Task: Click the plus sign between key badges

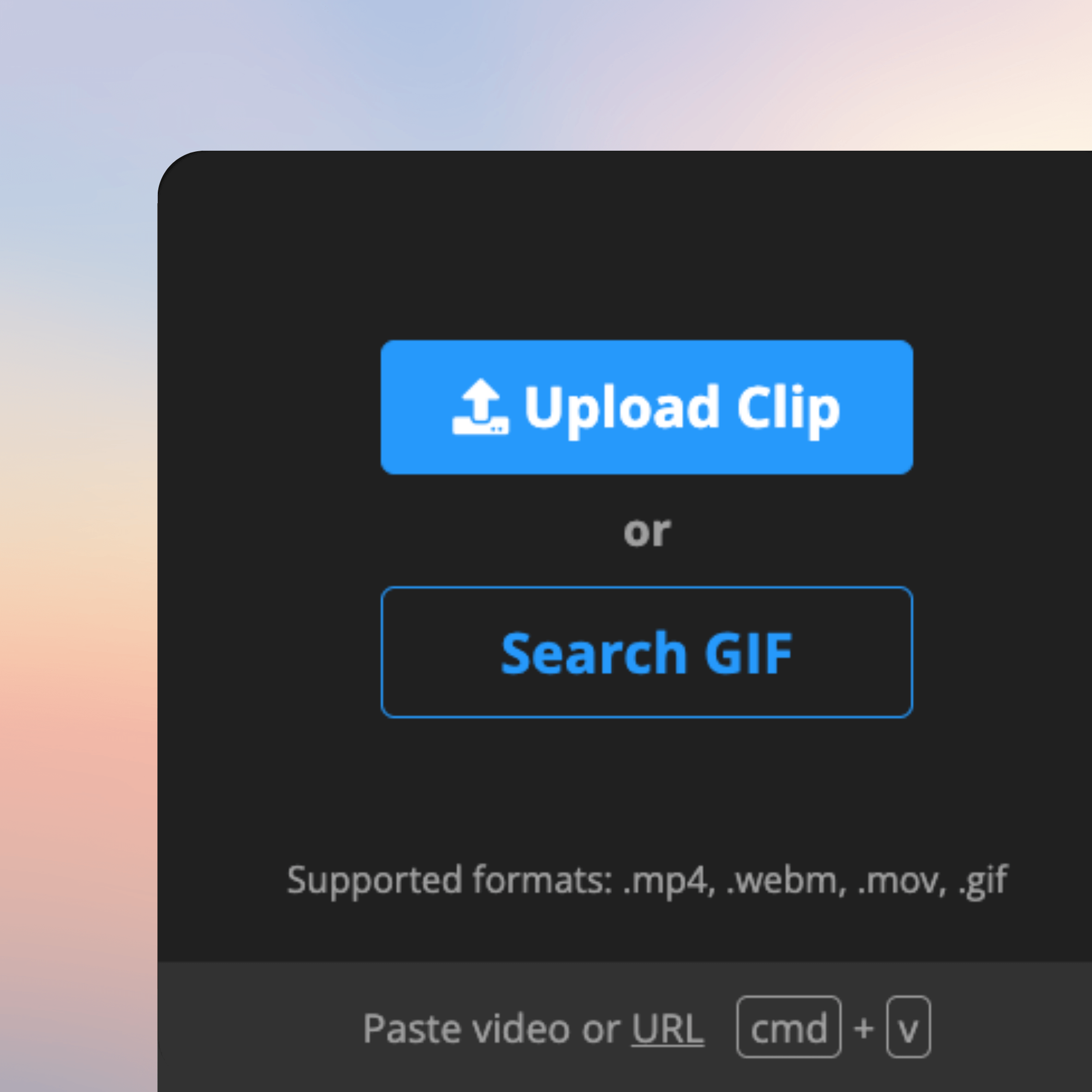Action: (x=864, y=1028)
